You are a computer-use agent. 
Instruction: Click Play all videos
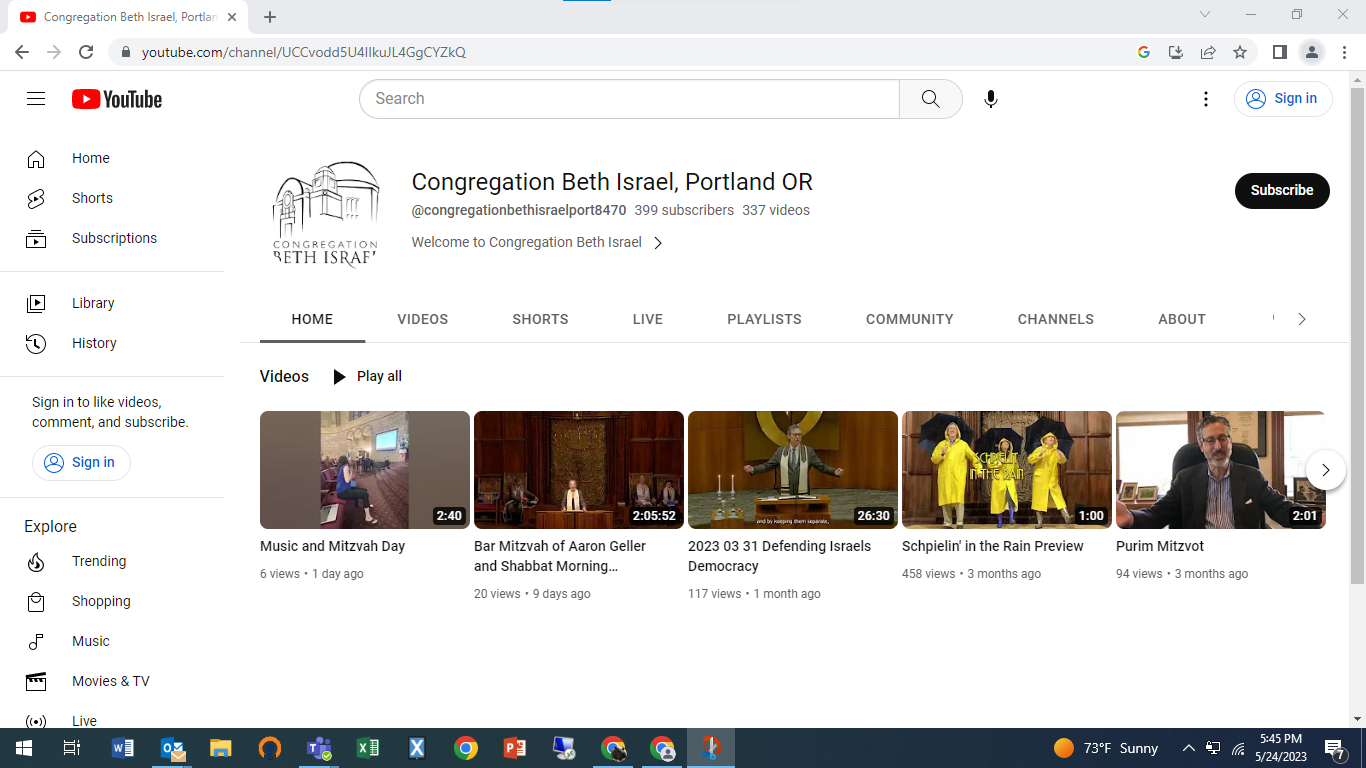(367, 376)
